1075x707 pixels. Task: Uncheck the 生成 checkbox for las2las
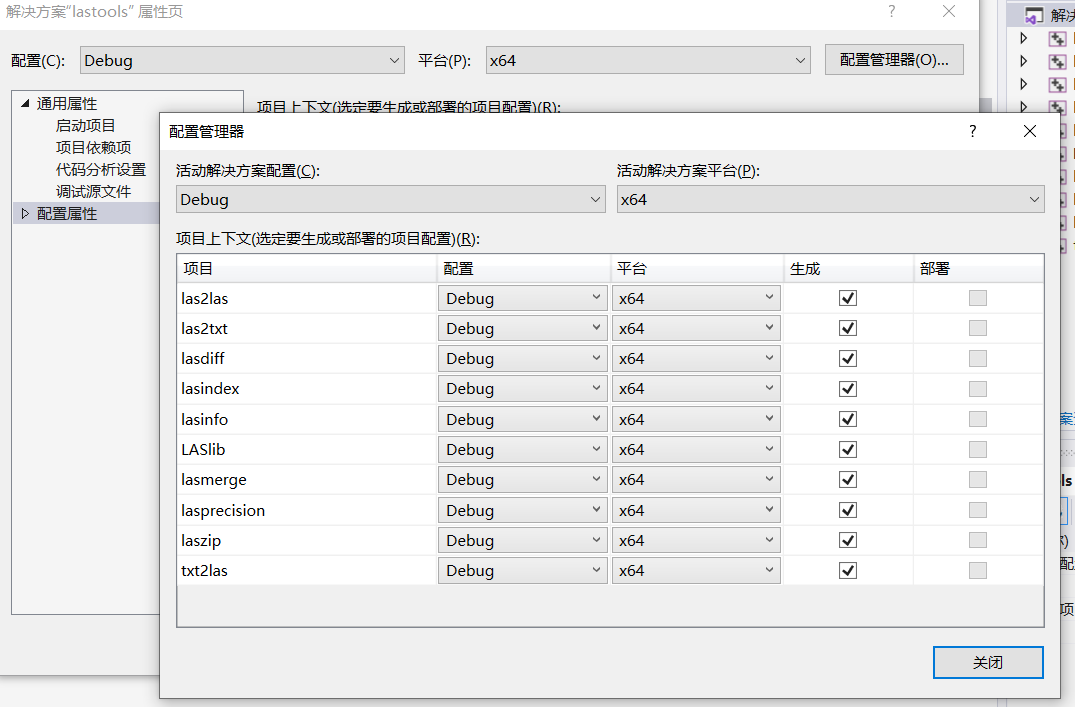pyautogui.click(x=846, y=297)
